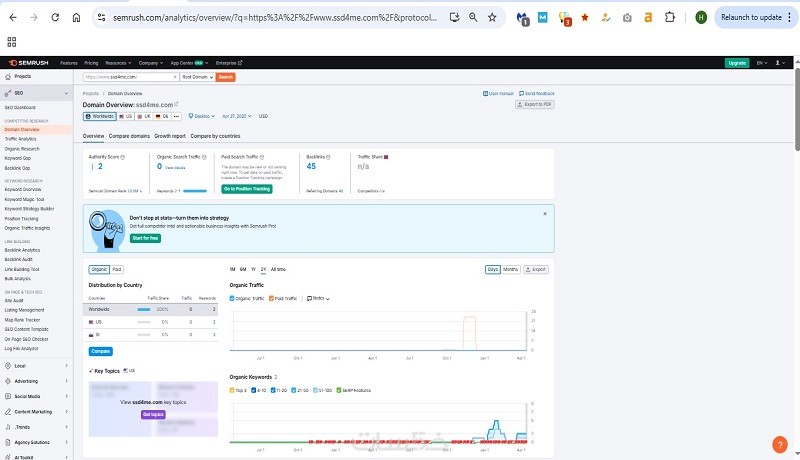Collapse the SEO section in the sidebar
Screen dimensions: 800x460
(x=66, y=93)
